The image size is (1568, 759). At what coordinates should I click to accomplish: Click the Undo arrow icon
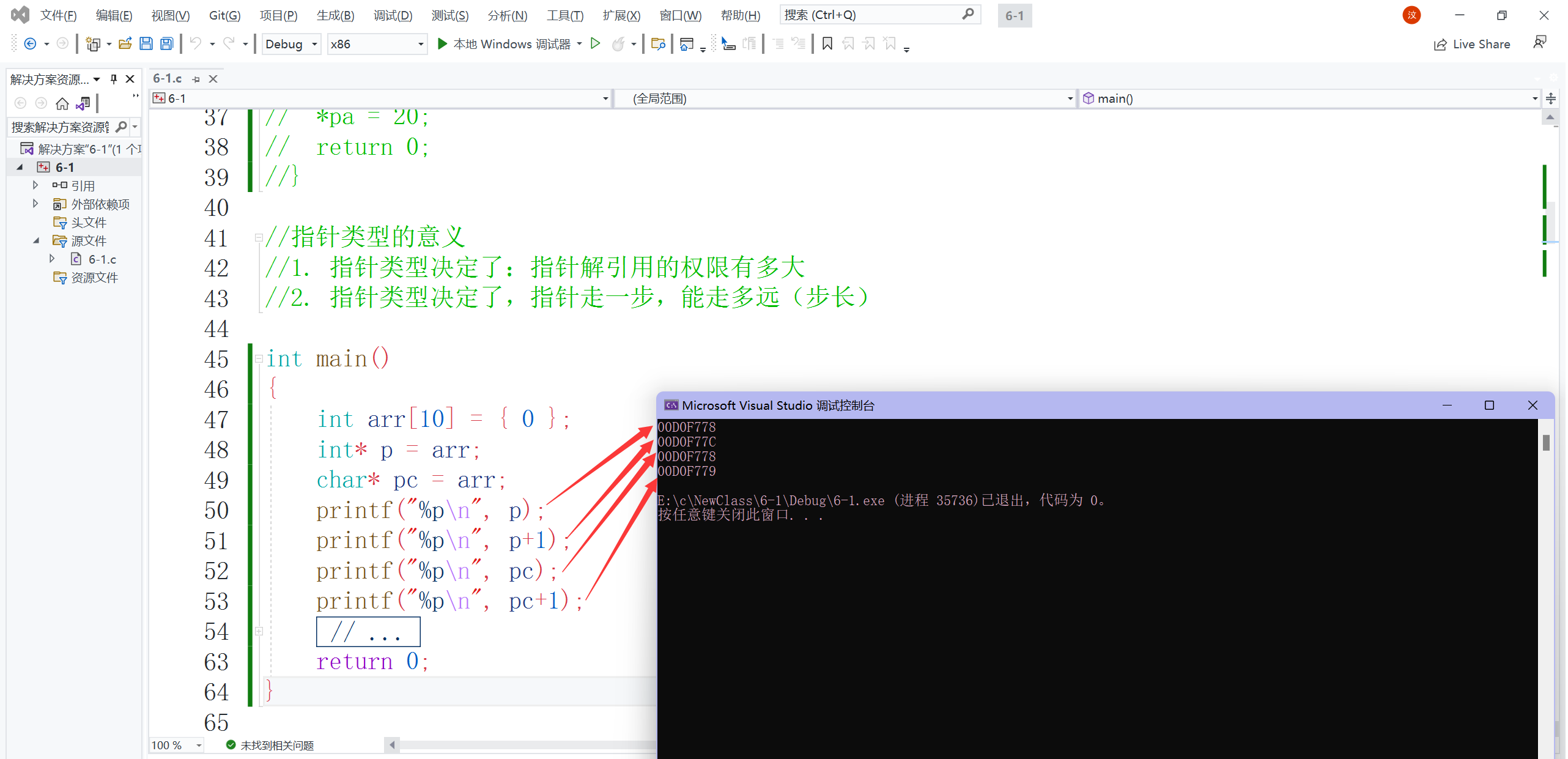pyautogui.click(x=196, y=44)
